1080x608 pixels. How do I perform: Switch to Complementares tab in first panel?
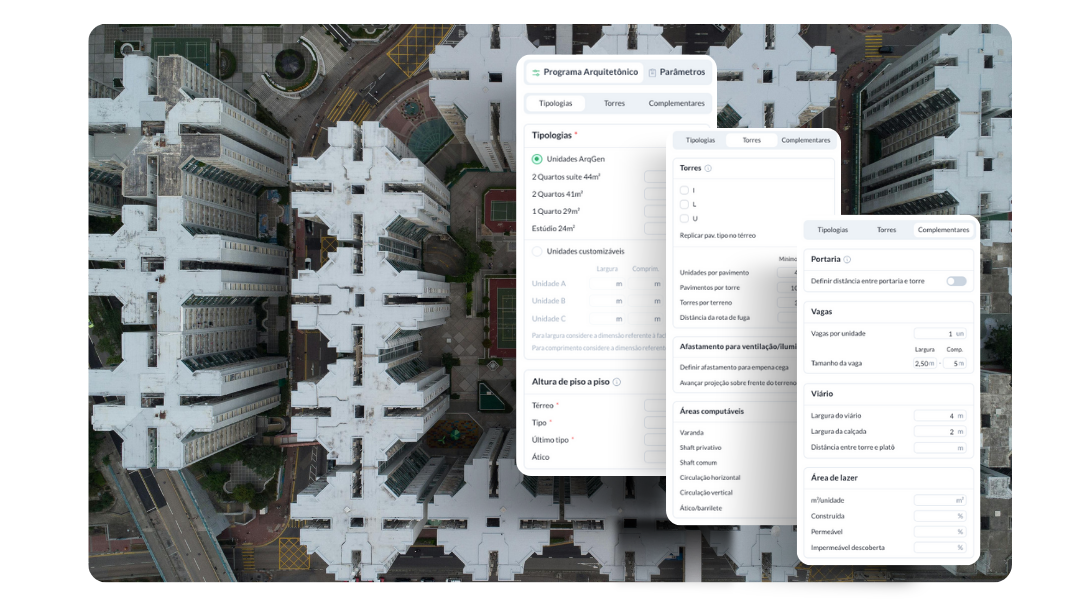coord(676,103)
